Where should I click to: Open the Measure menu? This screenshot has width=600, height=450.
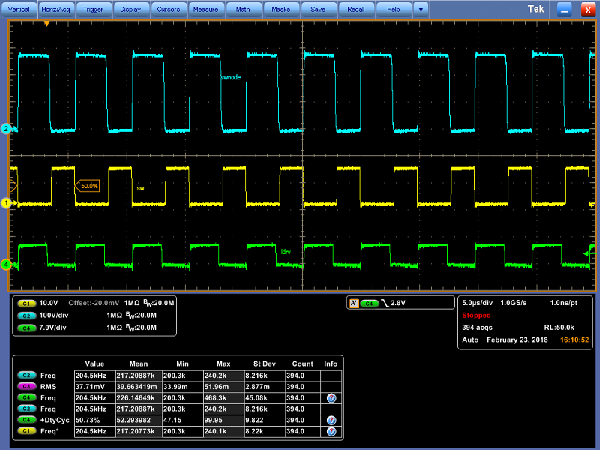click(203, 8)
